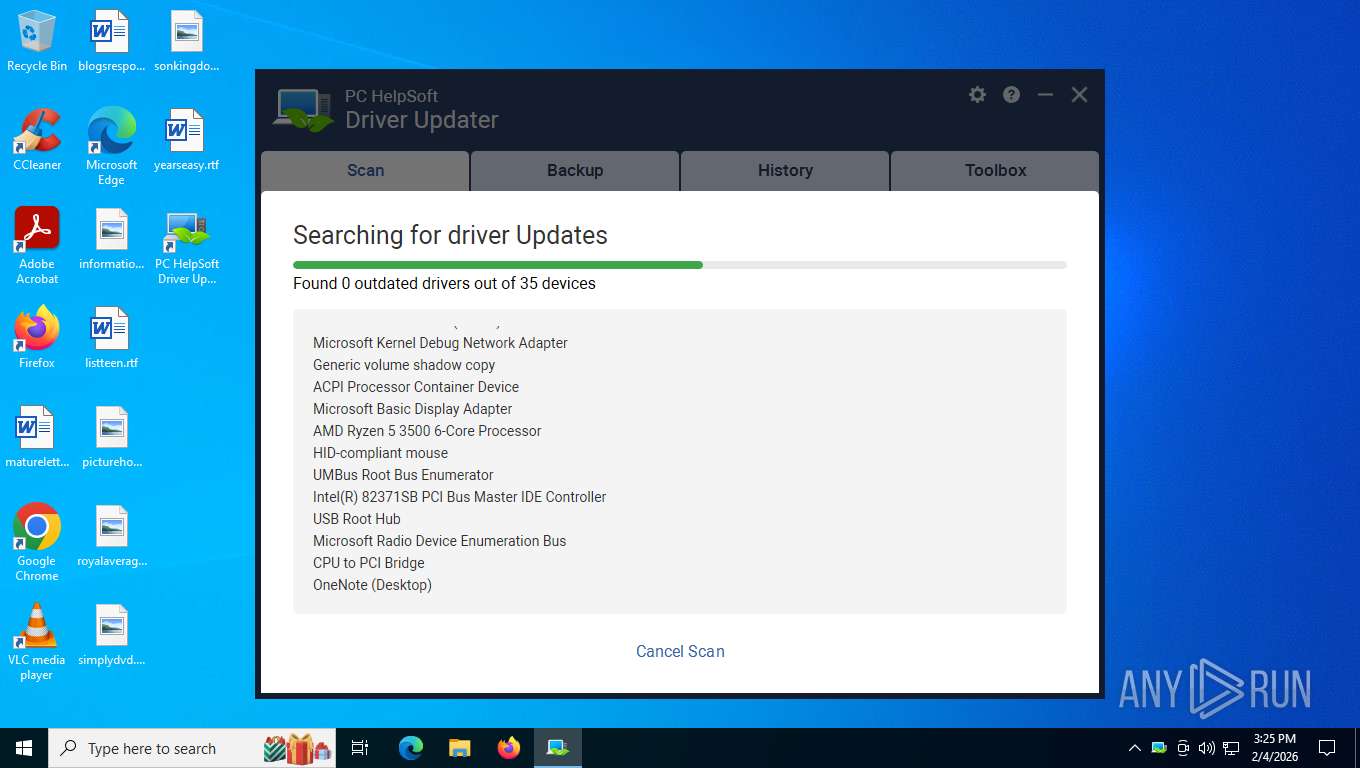The width and height of the screenshot is (1360, 768).
Task: Close the Driver Updater window
Action: 1079,94
